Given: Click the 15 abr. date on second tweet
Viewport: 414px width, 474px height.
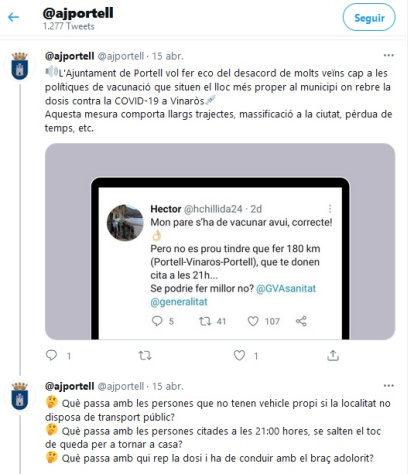Looking at the screenshot, I should coord(168,386).
